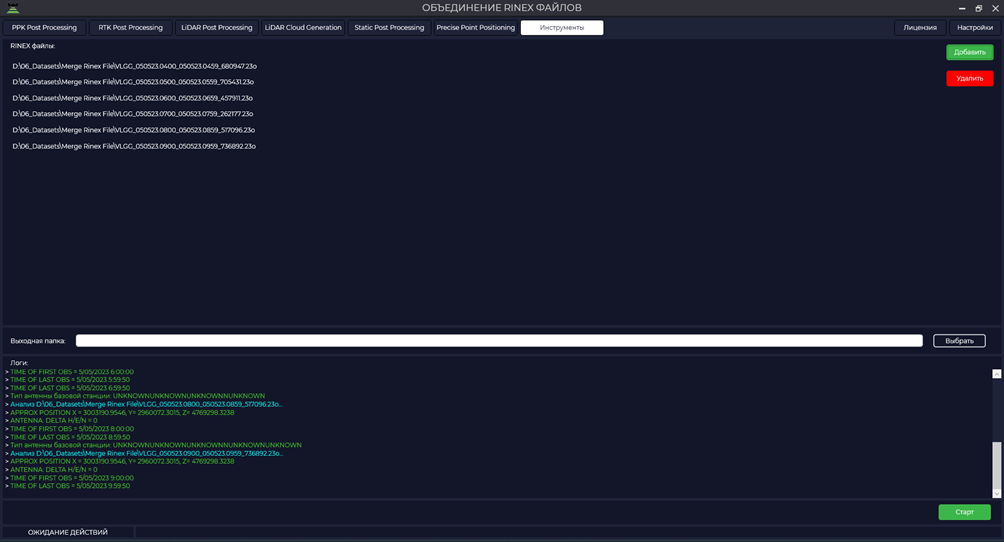Select file VLGG_050523.0800_050523.0859_517096.23o
Image resolution: width=1004 pixels, height=542 pixels.
click(134, 130)
